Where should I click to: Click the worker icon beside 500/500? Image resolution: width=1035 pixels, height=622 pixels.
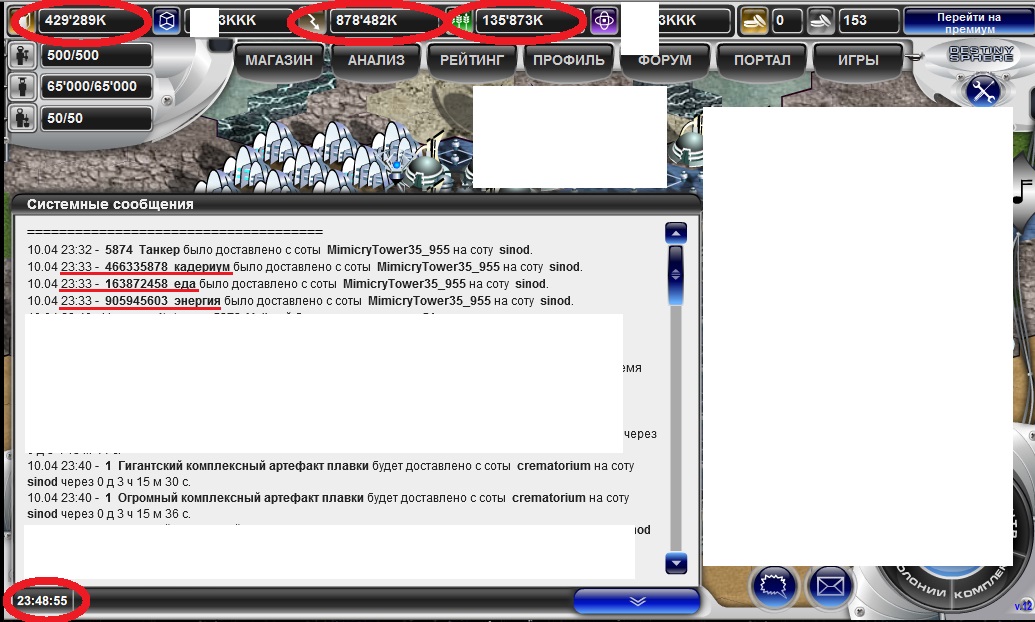pos(22,55)
